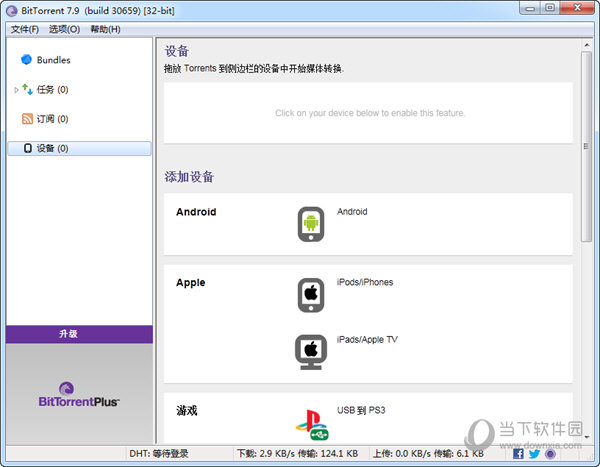Select 任务 (0) in the sidebar
This screenshot has height=467, width=600.
pos(52,90)
